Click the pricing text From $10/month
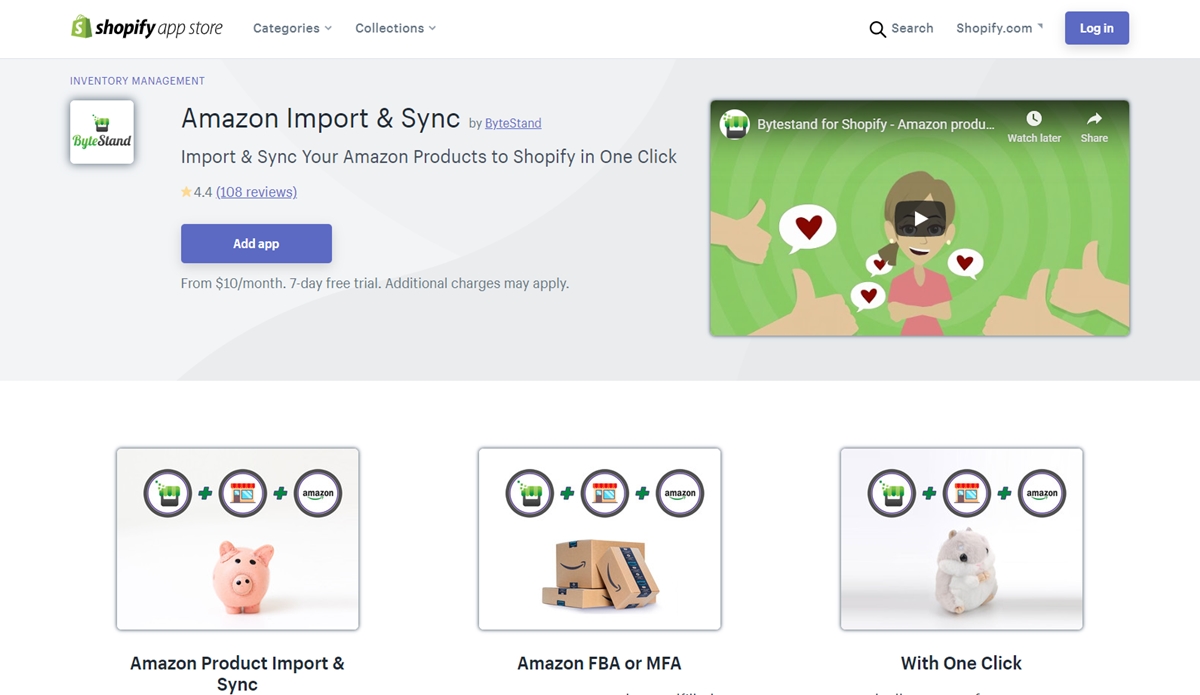1200x695 pixels. 375,284
